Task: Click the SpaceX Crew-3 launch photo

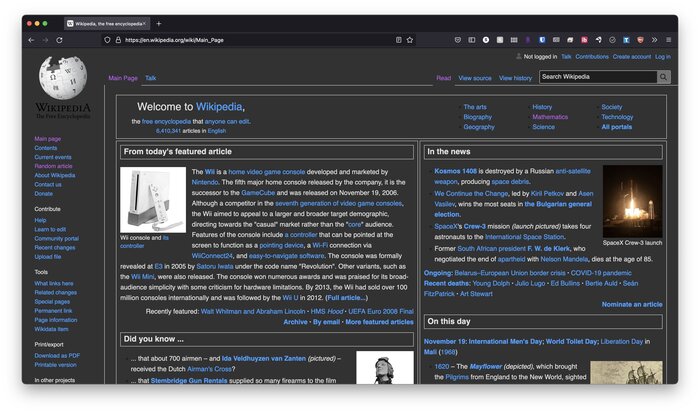Action: 632,201
